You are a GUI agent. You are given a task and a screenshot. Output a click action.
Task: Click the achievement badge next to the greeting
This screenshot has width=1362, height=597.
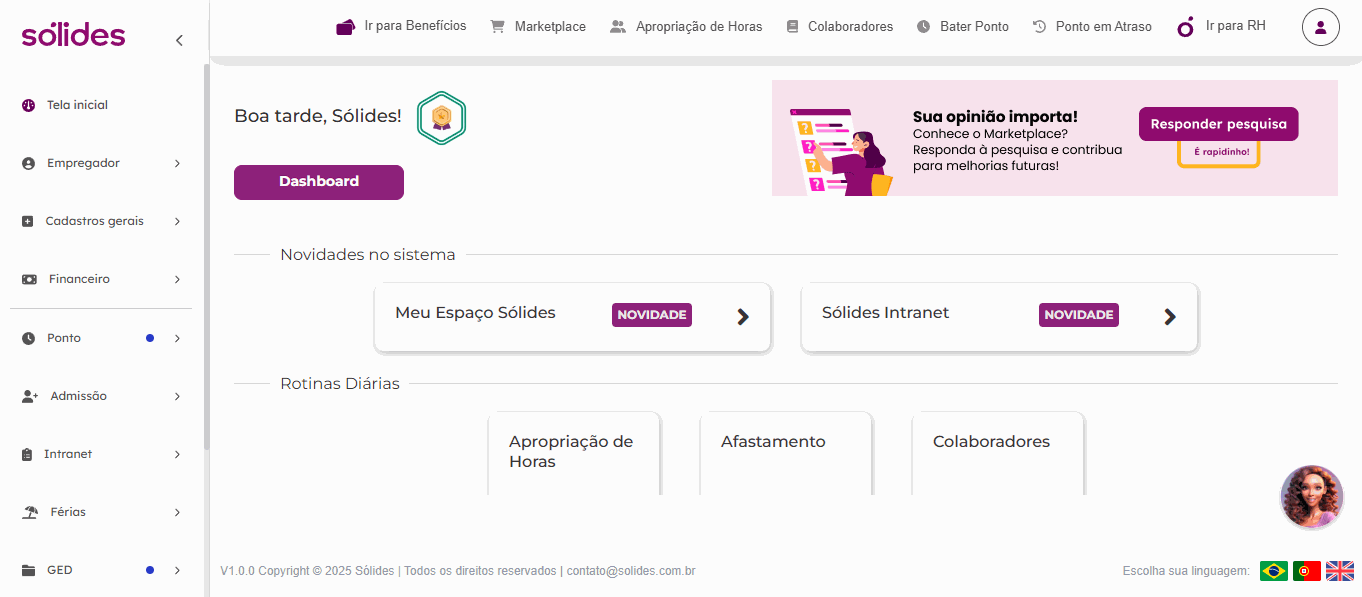point(441,118)
